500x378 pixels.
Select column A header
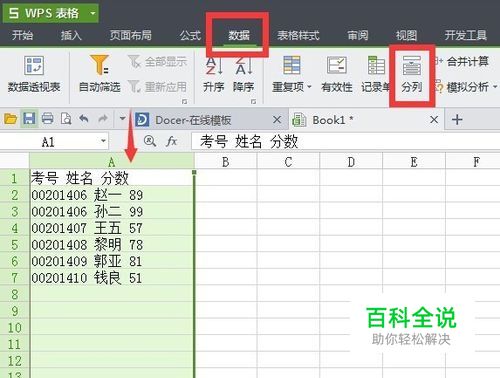[112, 162]
